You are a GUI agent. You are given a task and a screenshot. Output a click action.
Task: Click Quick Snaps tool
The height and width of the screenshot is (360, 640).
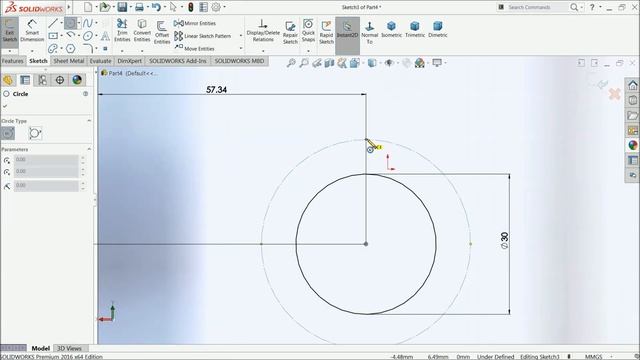pos(308,31)
